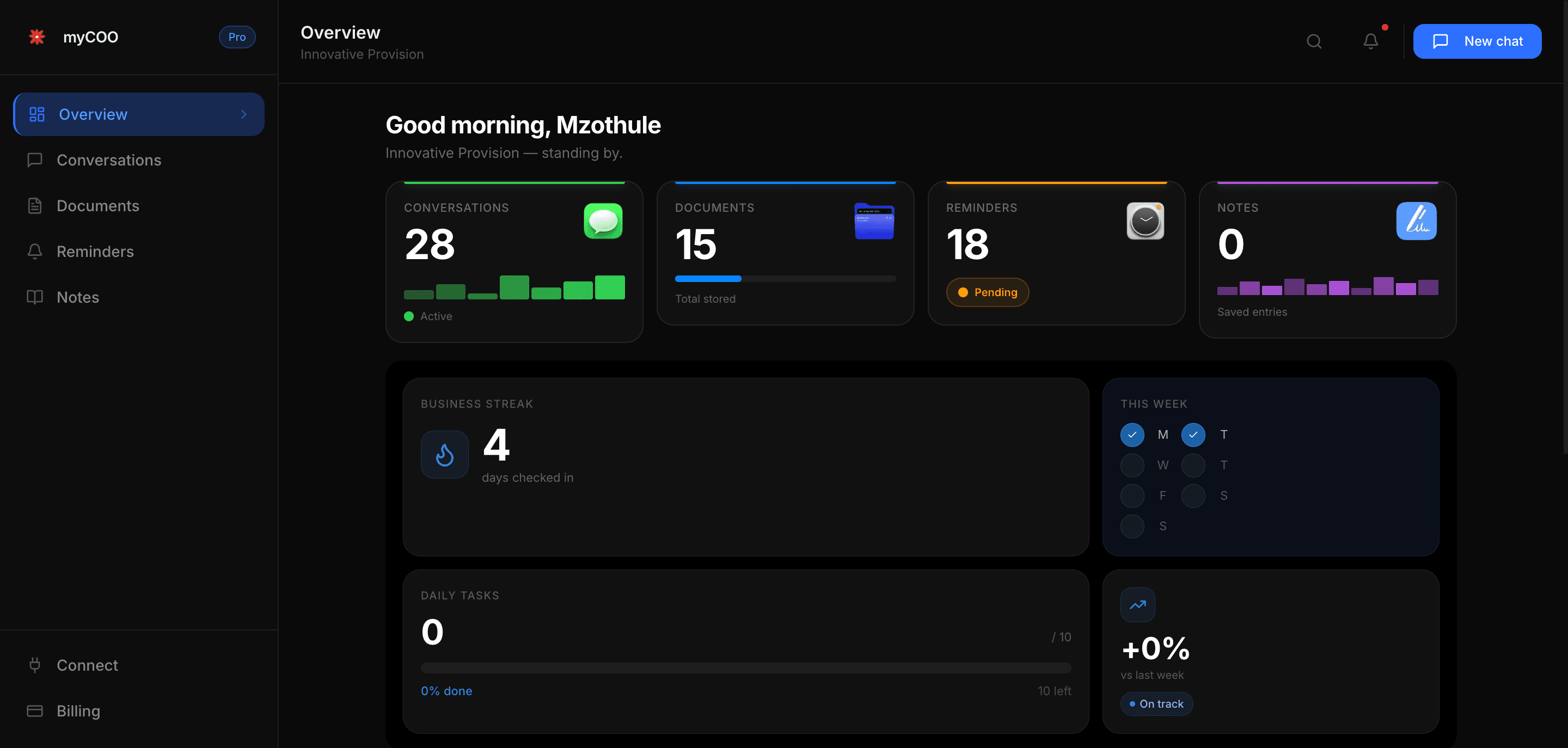Image resolution: width=1568 pixels, height=748 pixels.
Task: Click the "Active" status label
Action: (x=436, y=316)
